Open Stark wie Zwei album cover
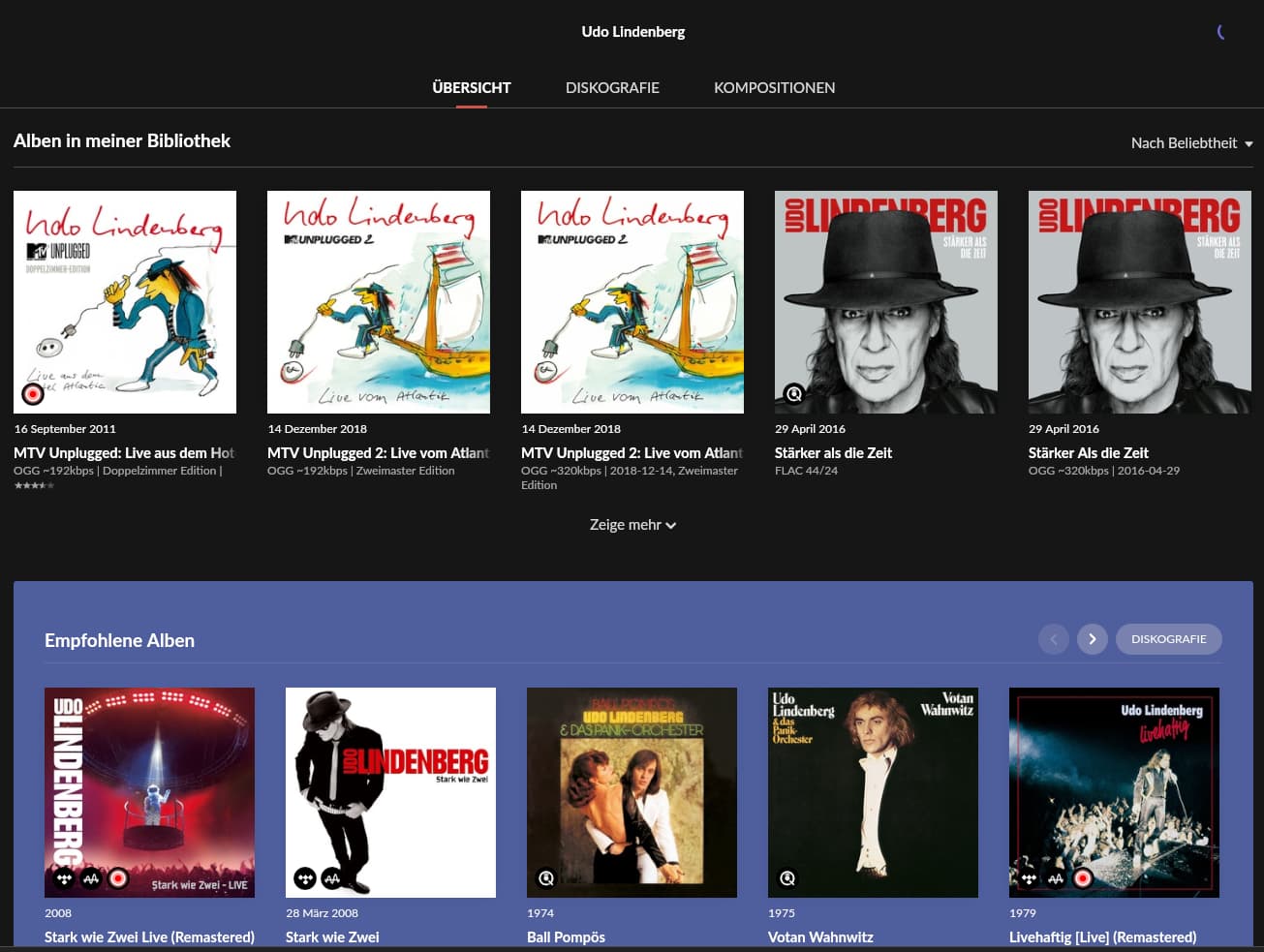The image size is (1264, 952). click(390, 792)
